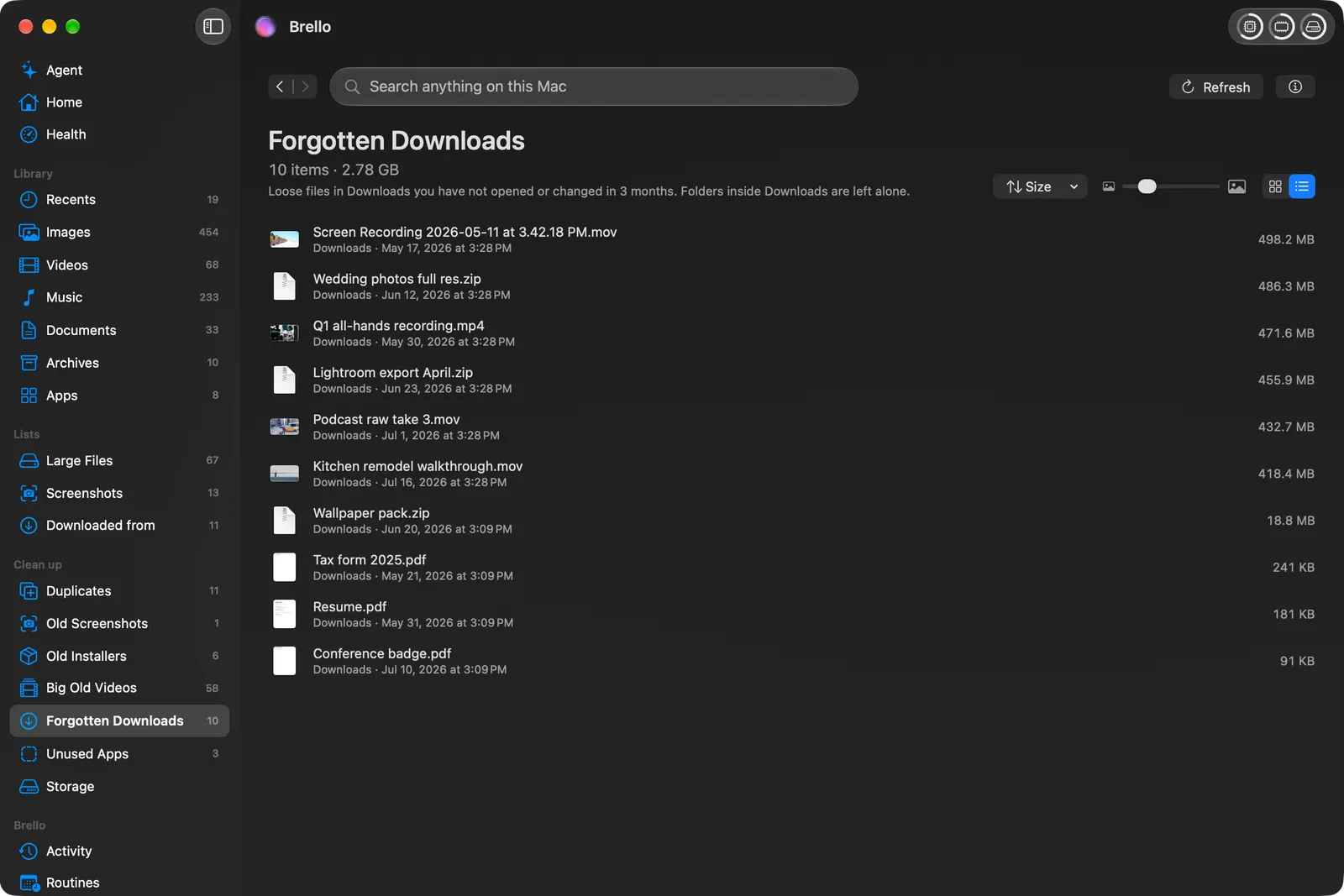Click the info circle button

1295,86
